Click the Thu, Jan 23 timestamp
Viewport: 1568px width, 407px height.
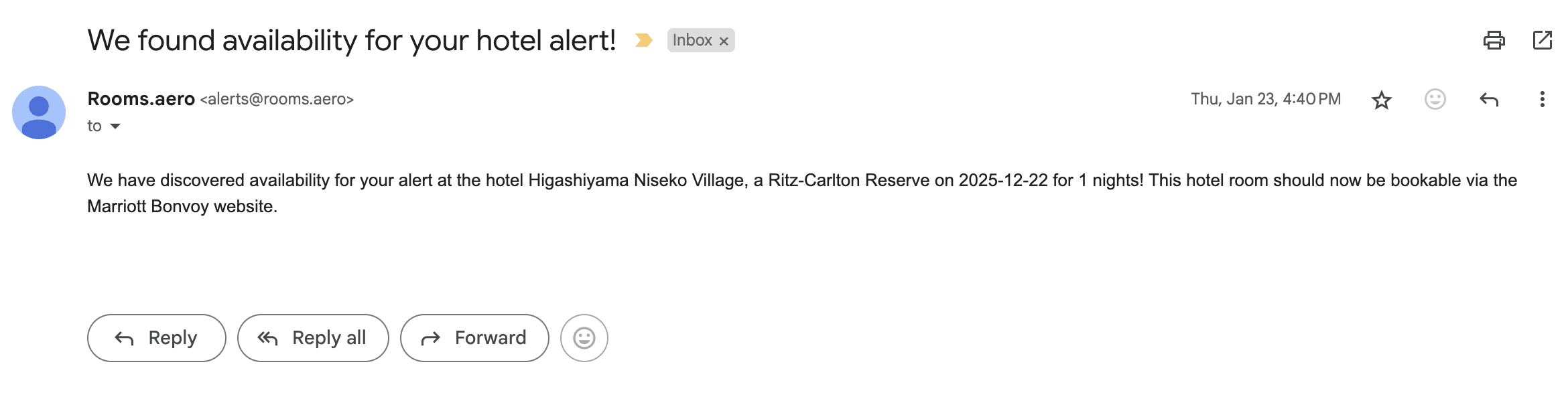(x=1265, y=99)
